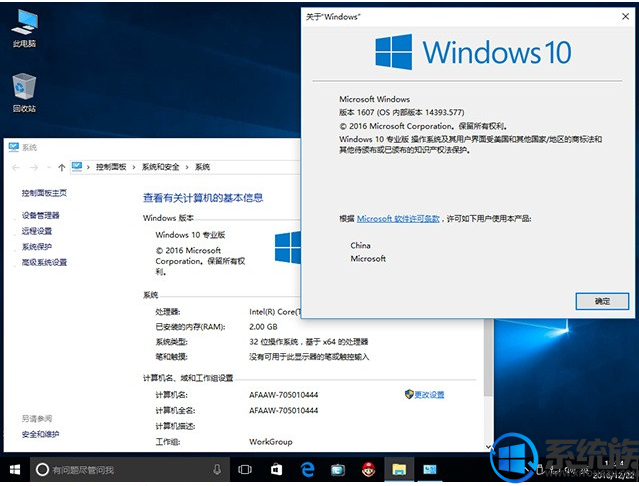
Task: Launch Windows Store from taskbar
Action: (276, 470)
